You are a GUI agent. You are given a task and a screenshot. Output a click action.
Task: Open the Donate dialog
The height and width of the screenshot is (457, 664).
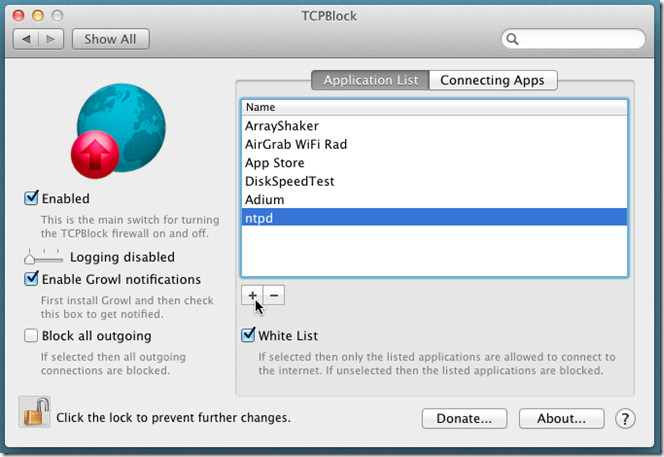pyautogui.click(x=464, y=418)
